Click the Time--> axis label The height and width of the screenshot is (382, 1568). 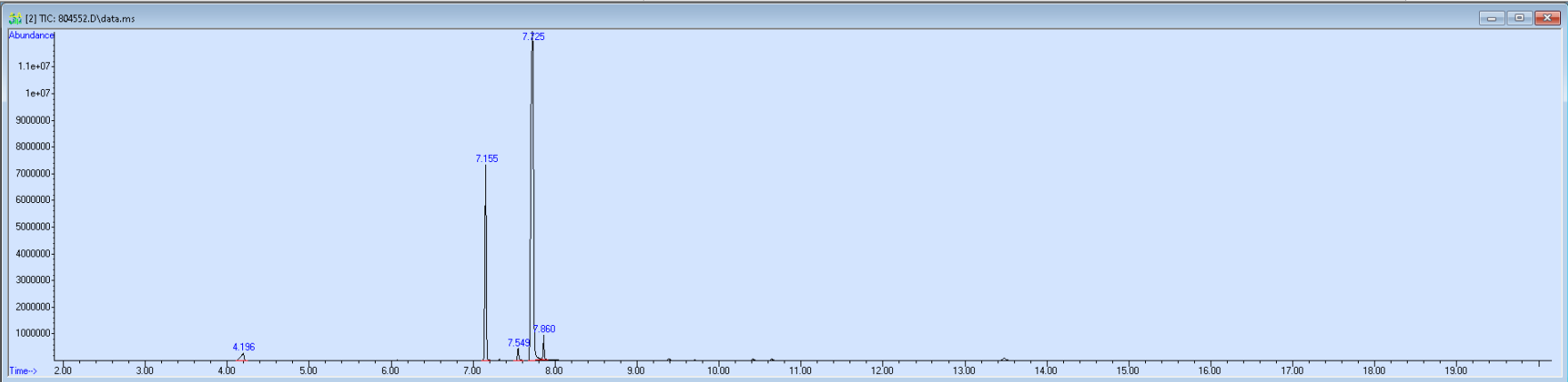tap(23, 370)
